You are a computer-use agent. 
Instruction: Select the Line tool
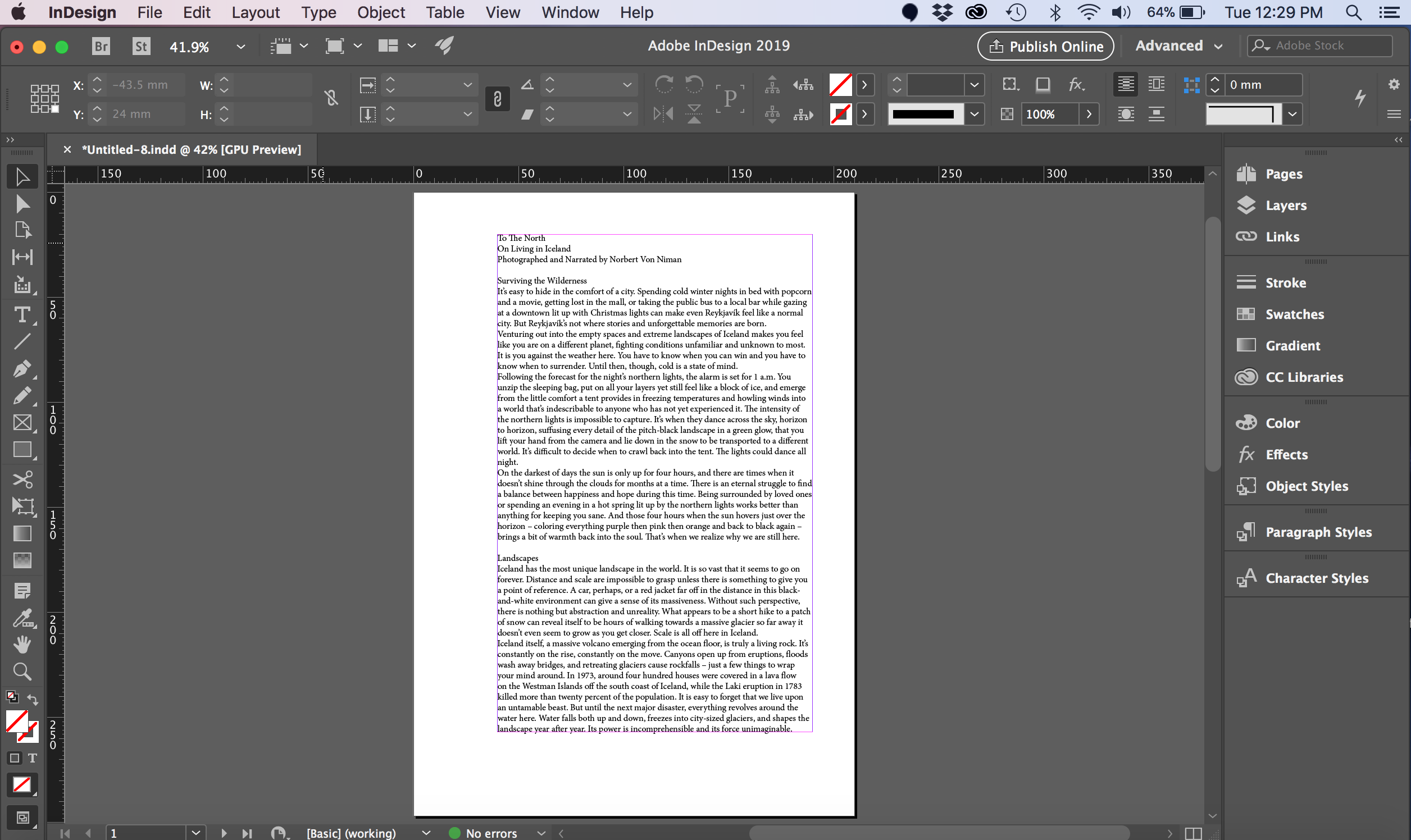click(x=22, y=341)
